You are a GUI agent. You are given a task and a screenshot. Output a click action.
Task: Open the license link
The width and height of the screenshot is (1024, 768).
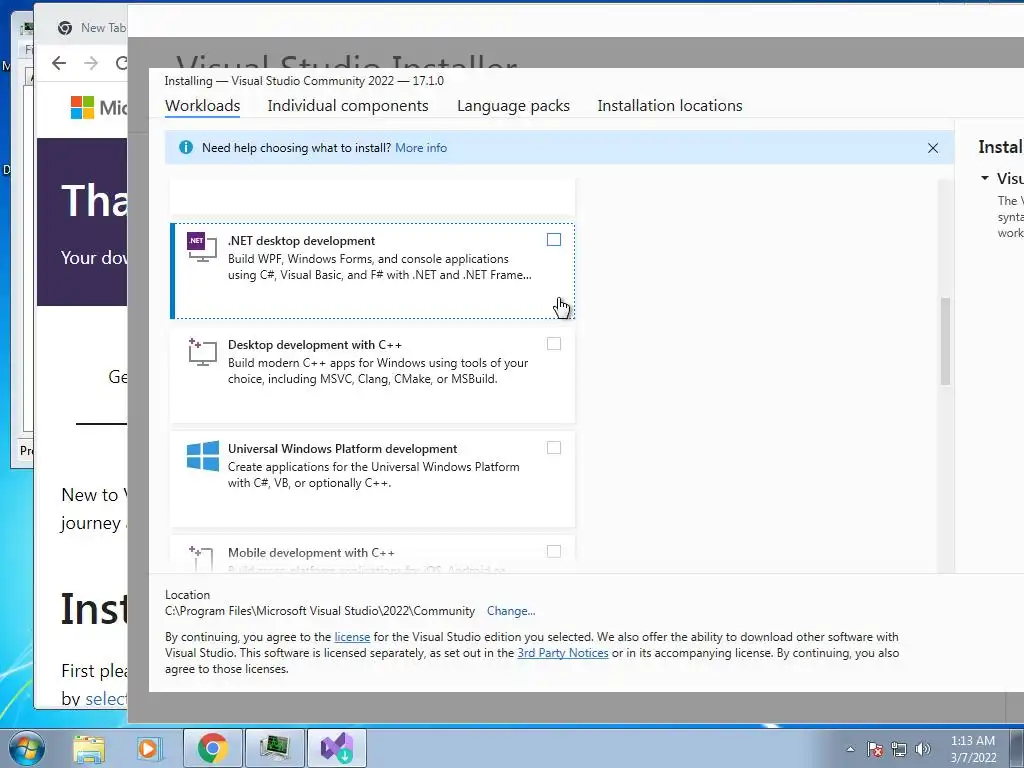tap(352, 637)
